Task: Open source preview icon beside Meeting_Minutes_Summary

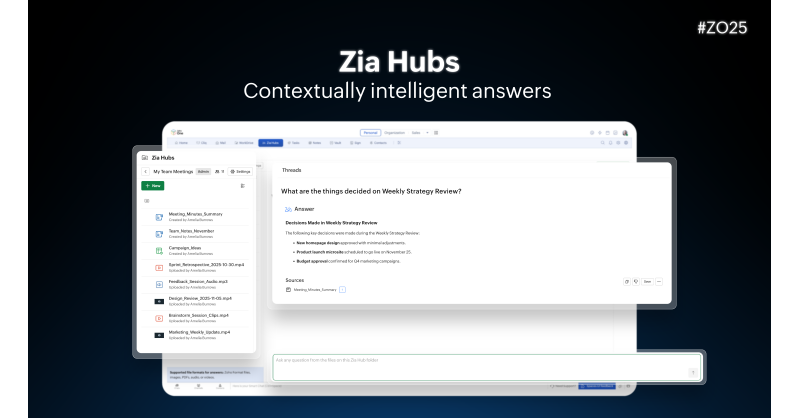Action: coord(342,290)
